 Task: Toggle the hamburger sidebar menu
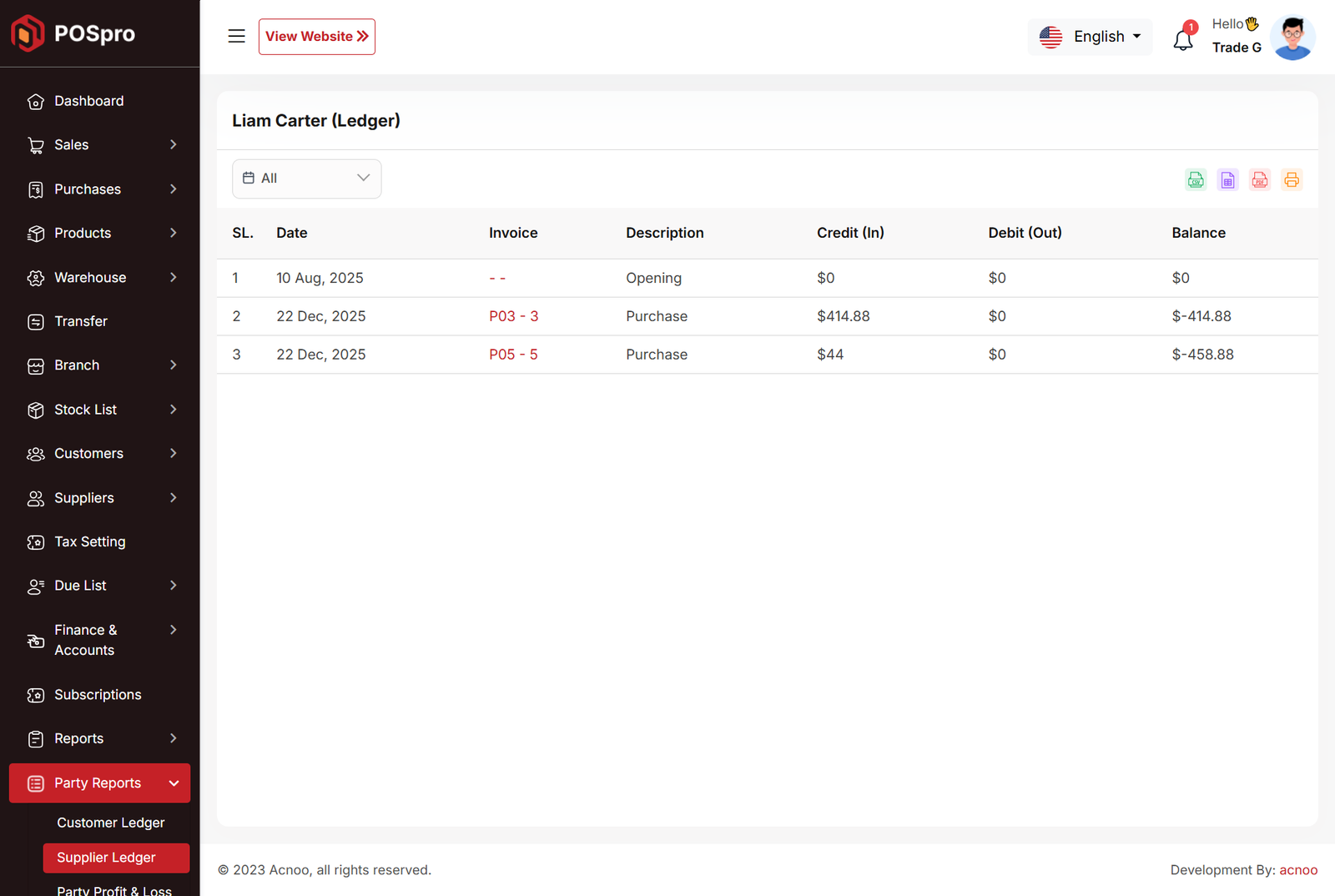(x=236, y=37)
